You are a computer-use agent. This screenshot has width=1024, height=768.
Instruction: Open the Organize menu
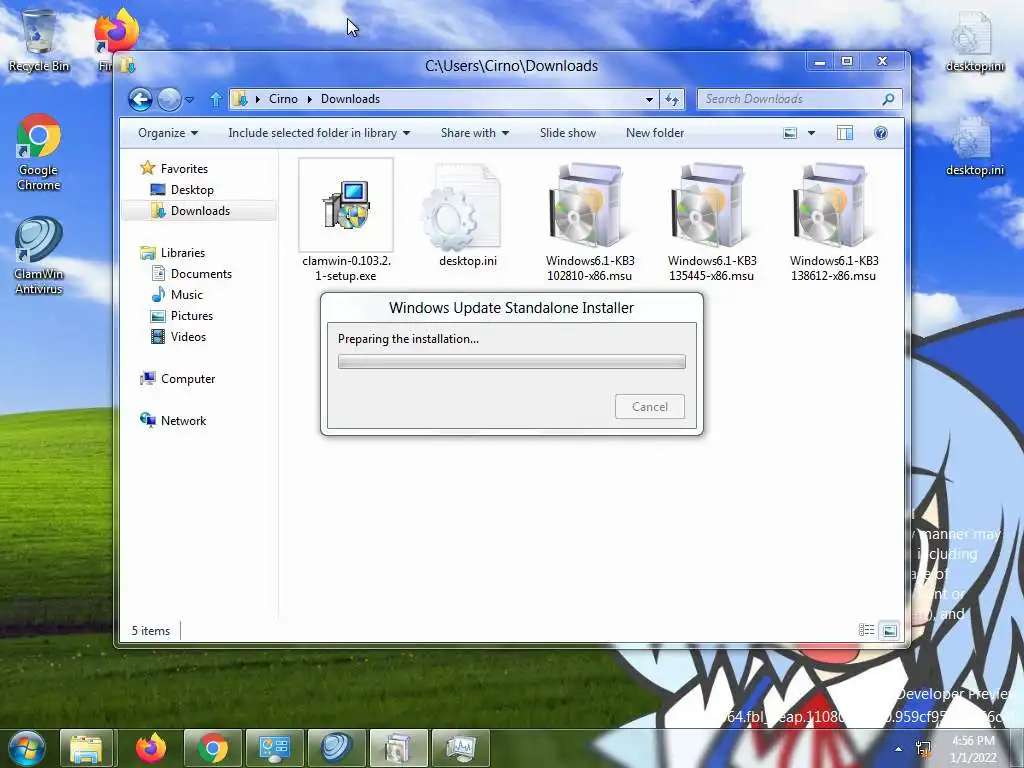pyautogui.click(x=168, y=133)
